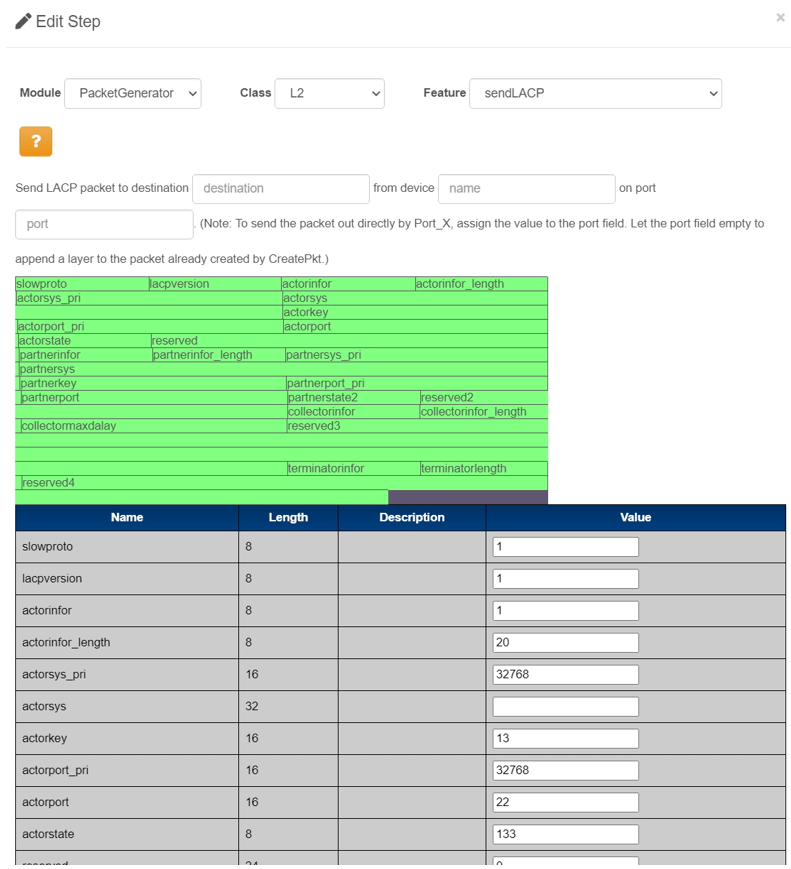Viewport: 791px width, 869px height.
Task: Select the partnersys cell in packet diagram
Action: coord(283,369)
